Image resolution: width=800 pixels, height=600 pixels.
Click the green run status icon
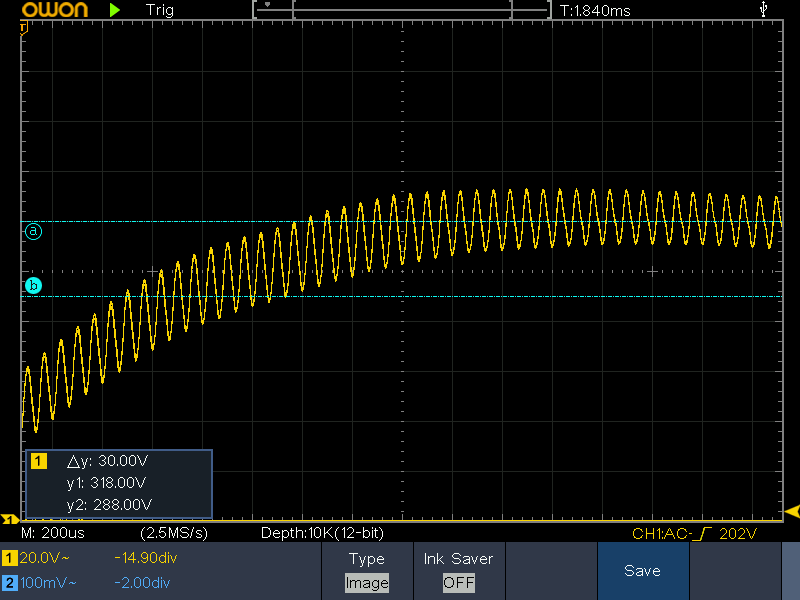pyautogui.click(x=115, y=10)
